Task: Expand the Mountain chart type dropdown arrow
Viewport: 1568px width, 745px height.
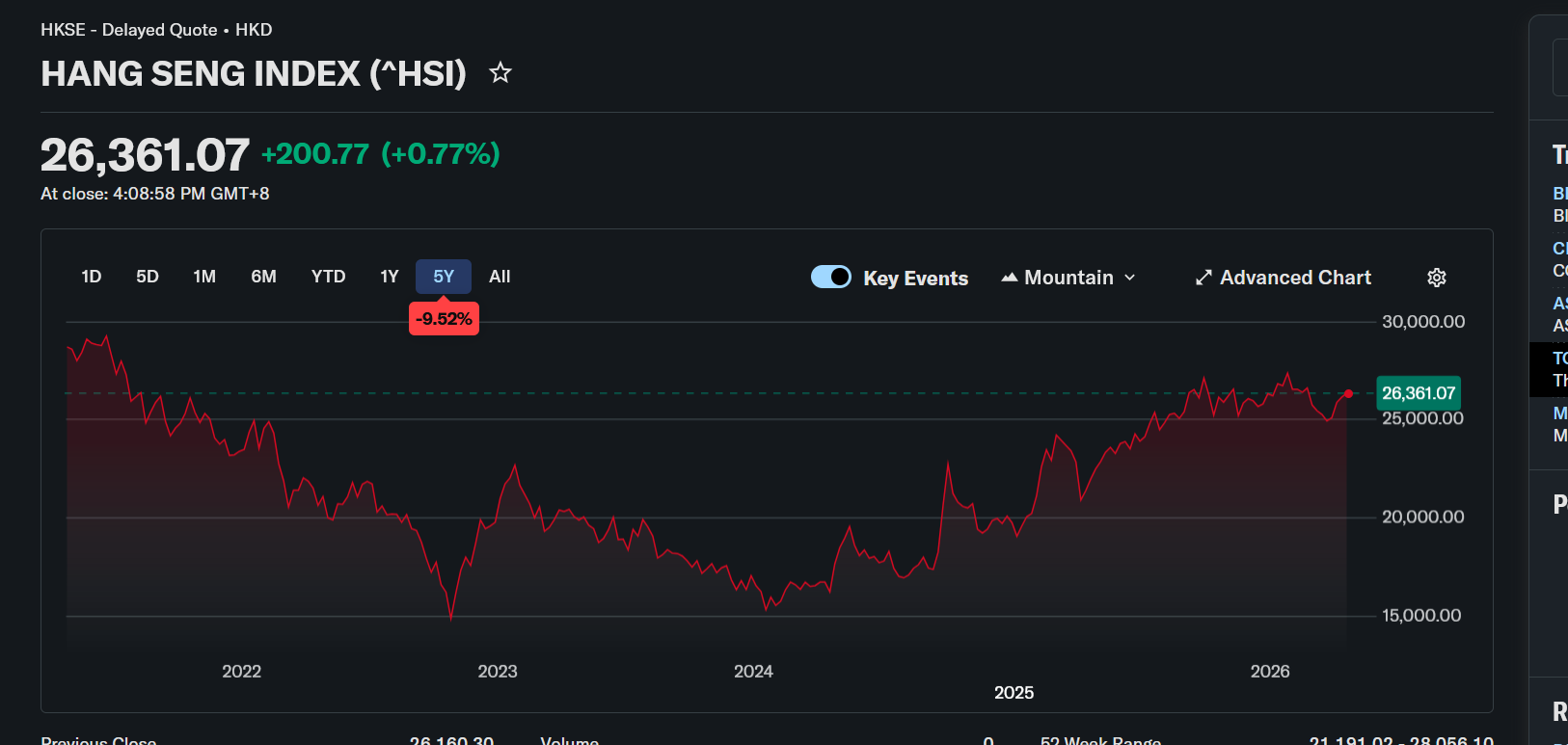Action: 1130,278
